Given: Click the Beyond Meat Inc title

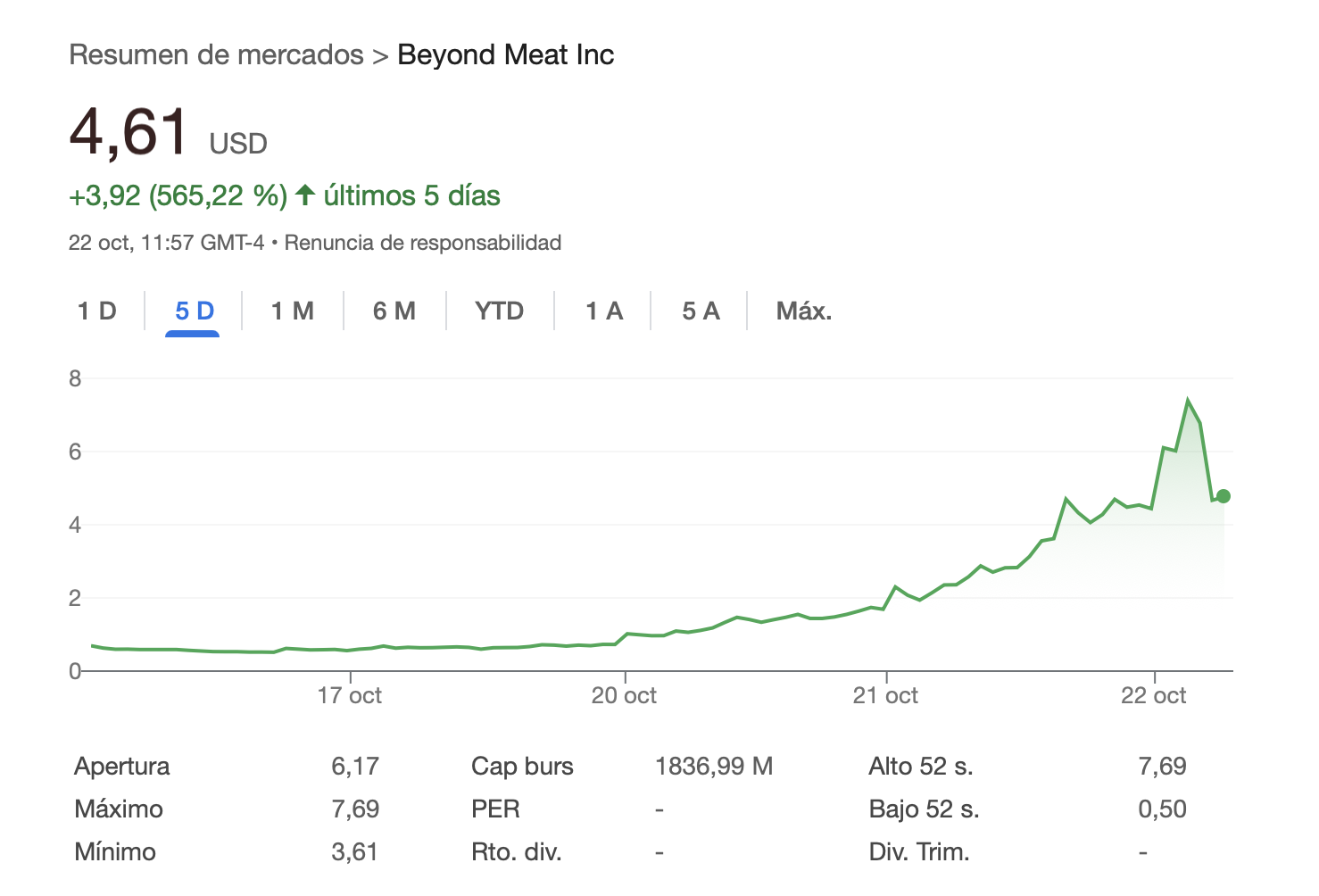Looking at the screenshot, I should click(505, 55).
